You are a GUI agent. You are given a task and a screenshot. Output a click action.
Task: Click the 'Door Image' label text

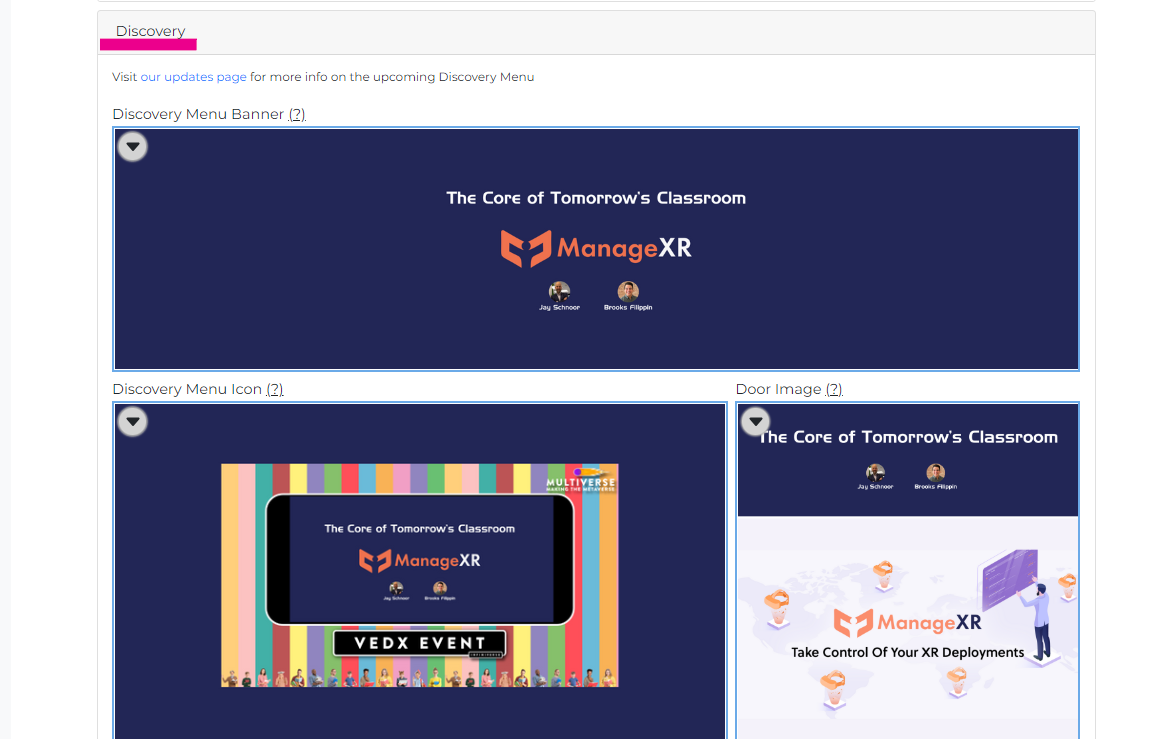[x=778, y=389]
